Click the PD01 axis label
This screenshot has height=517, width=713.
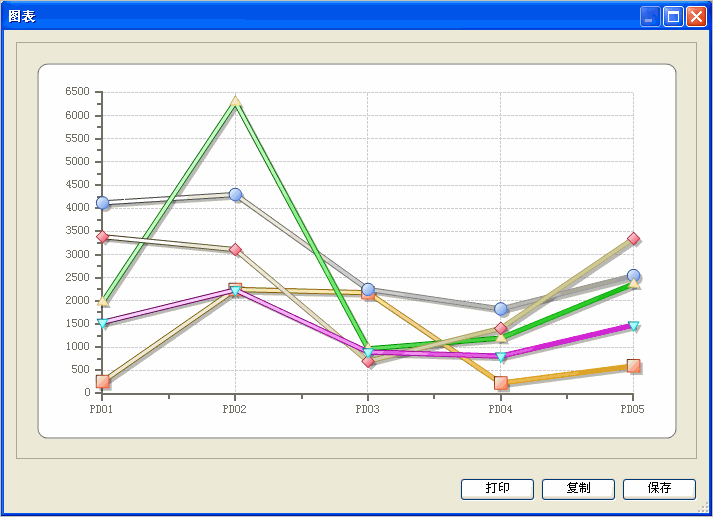[x=101, y=409]
